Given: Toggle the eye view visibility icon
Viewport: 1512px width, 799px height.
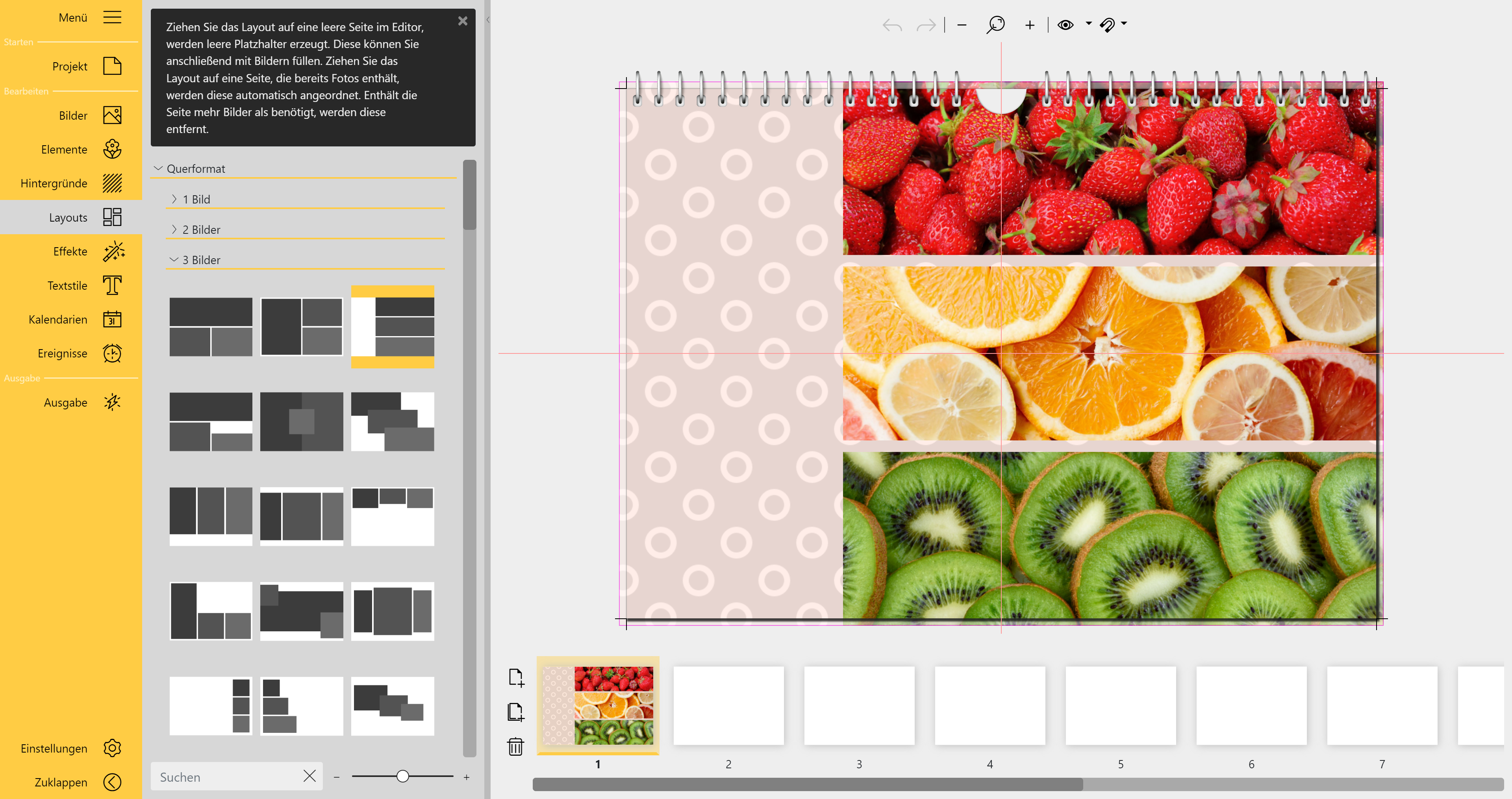Looking at the screenshot, I should pos(1065,25).
